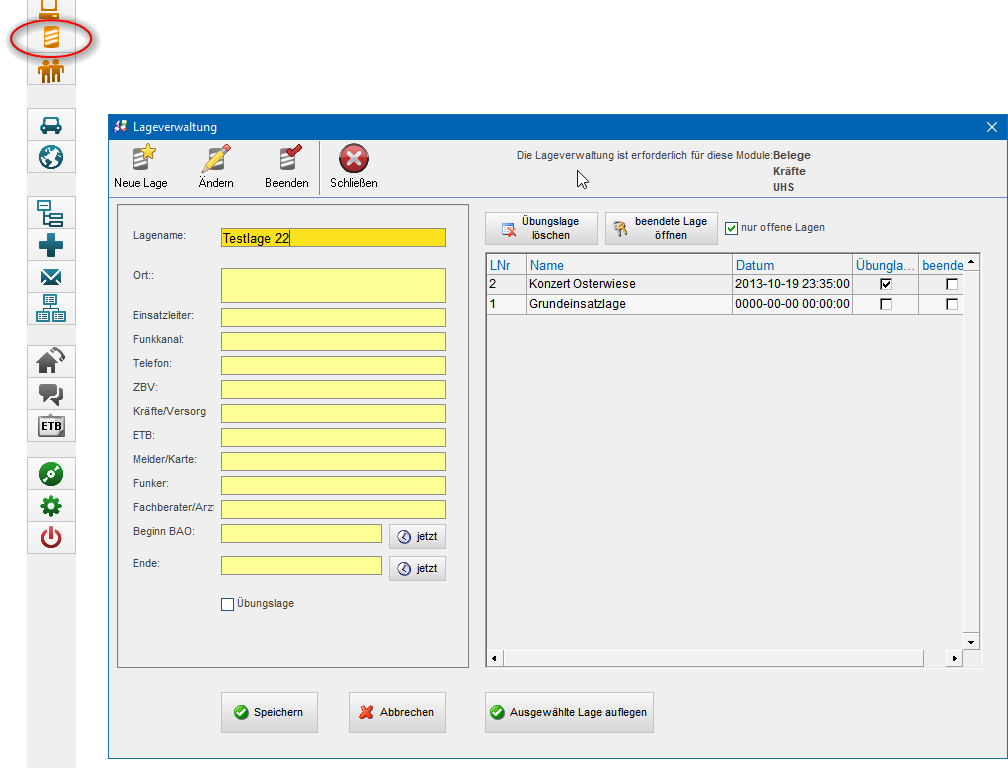Open the green gear settings icon
This screenshot has height=768, width=1008.
point(51,506)
